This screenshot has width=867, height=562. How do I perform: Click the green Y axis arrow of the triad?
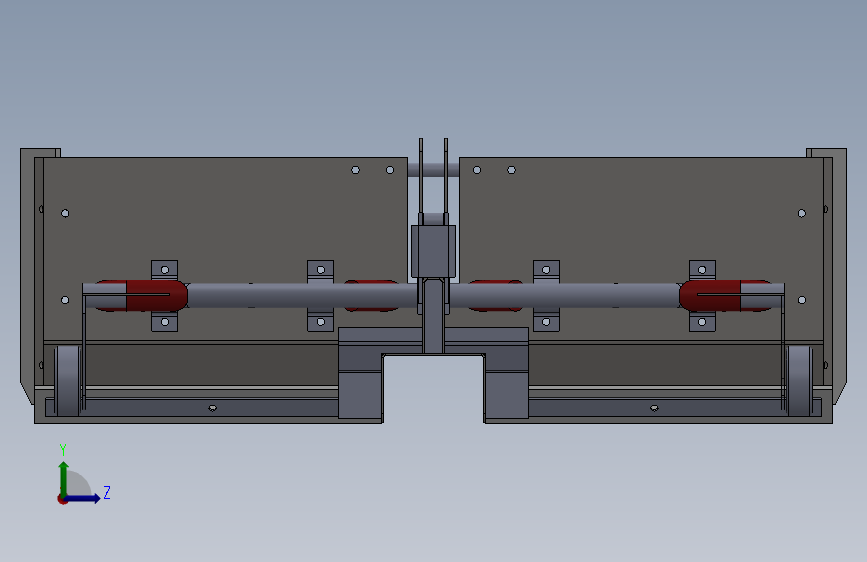tap(64, 478)
